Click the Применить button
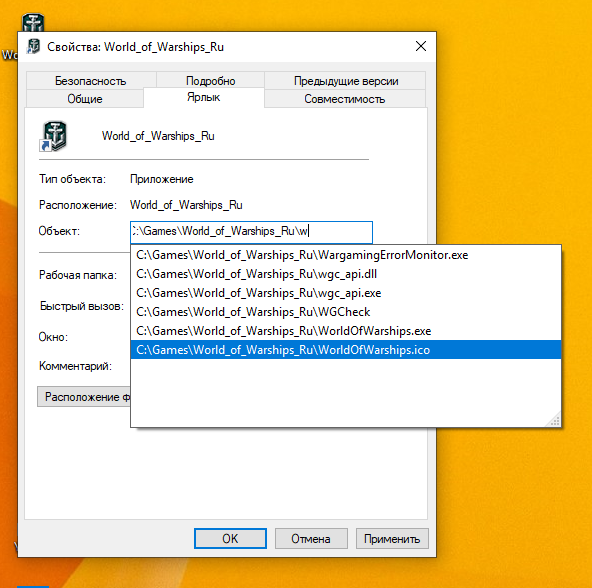592x588 pixels. (x=392, y=538)
